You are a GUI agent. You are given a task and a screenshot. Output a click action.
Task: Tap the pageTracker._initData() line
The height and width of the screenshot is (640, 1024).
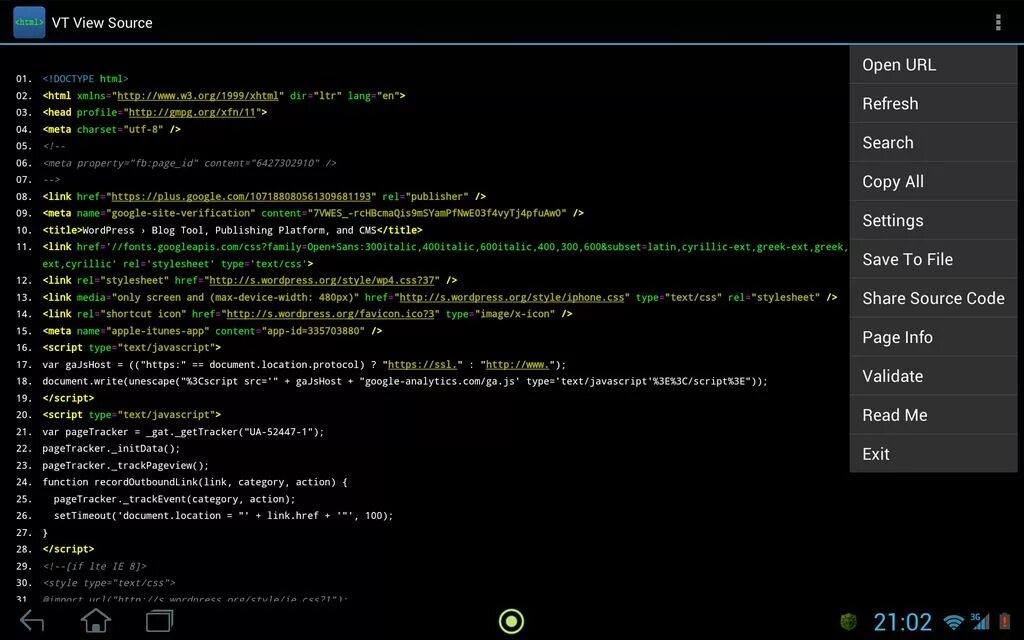click(111, 449)
